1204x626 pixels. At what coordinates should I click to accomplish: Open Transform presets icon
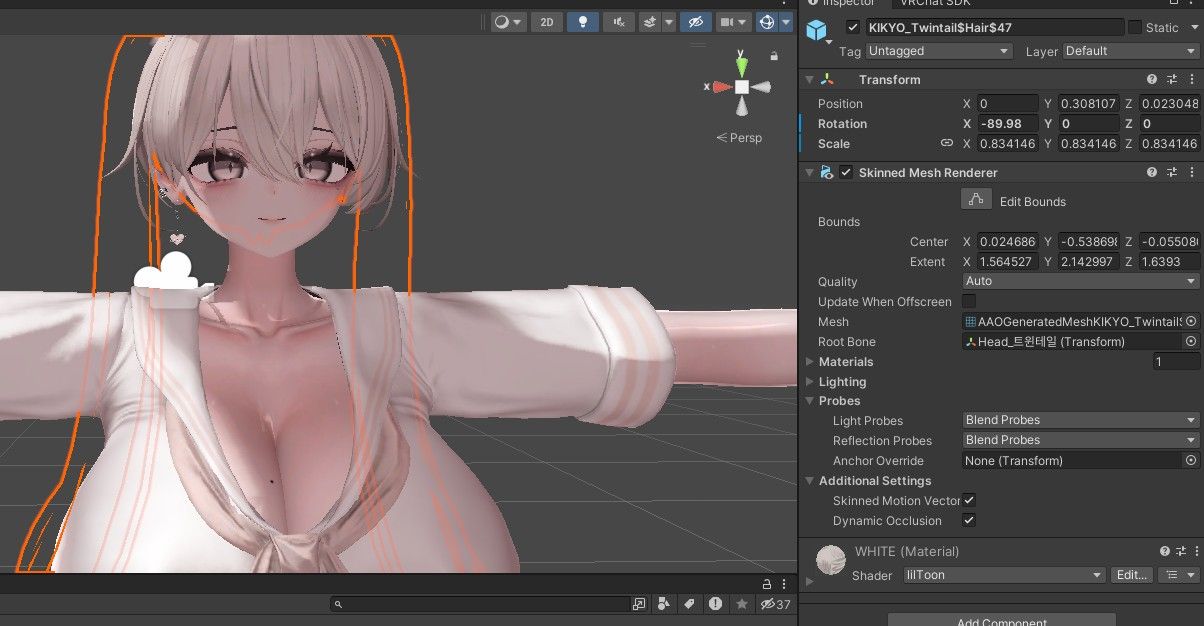click(x=1172, y=79)
